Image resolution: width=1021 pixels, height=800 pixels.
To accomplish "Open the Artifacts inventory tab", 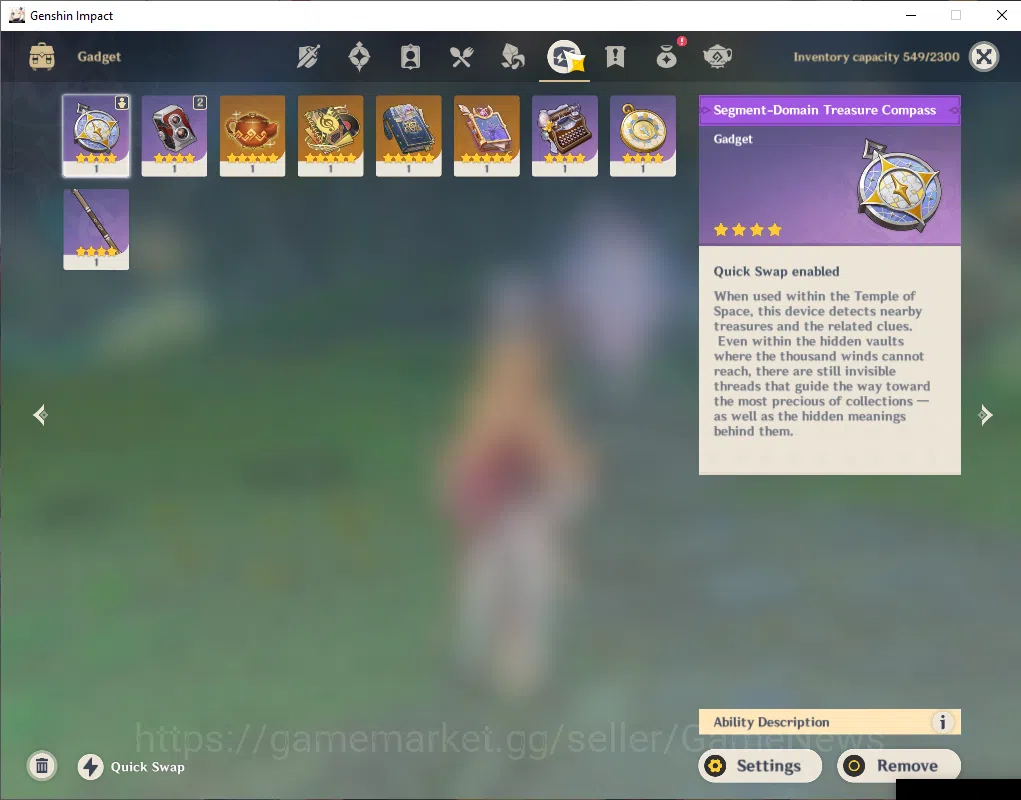I will (359, 57).
